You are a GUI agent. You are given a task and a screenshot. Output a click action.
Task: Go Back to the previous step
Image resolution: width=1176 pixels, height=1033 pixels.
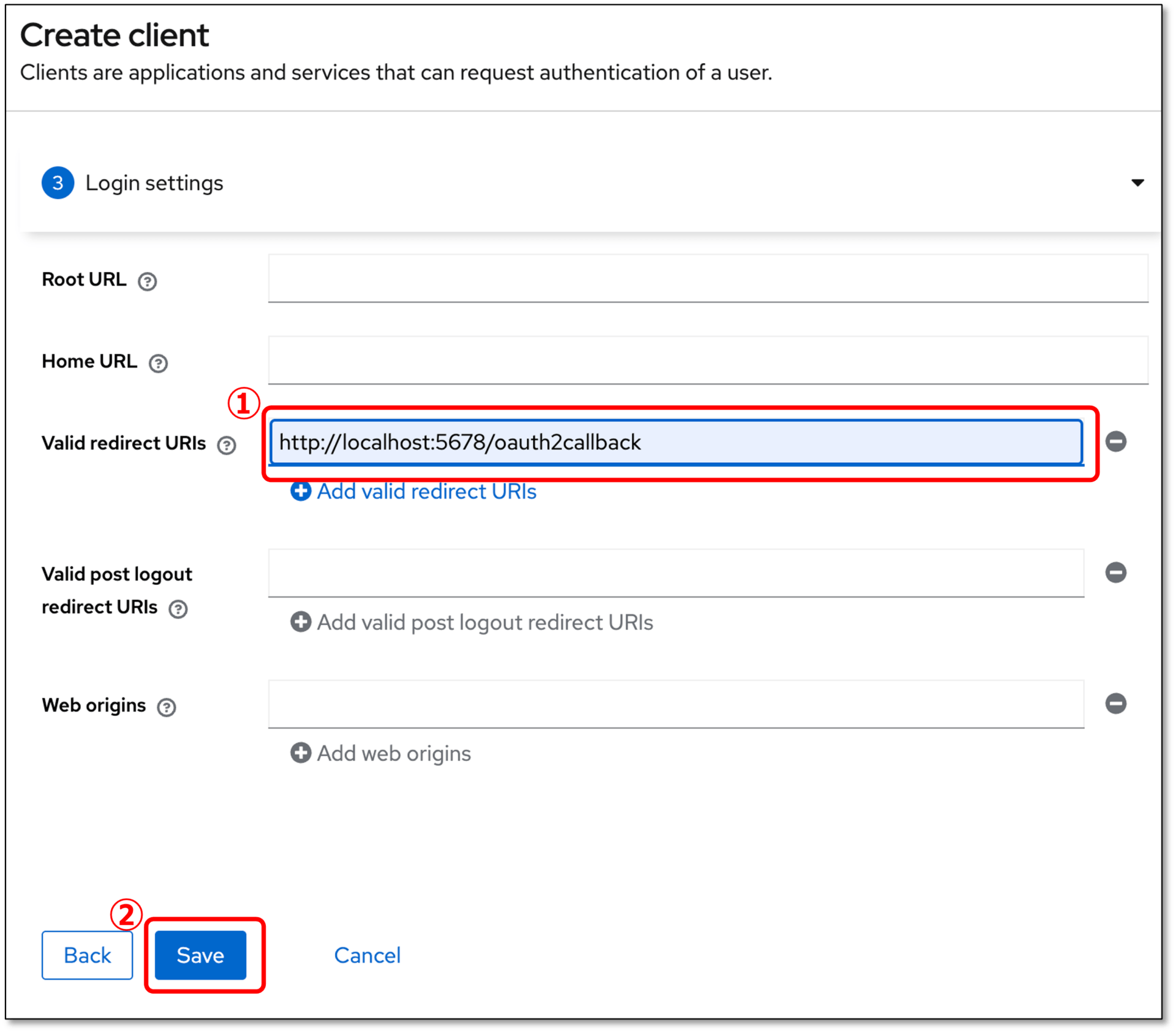(x=87, y=955)
